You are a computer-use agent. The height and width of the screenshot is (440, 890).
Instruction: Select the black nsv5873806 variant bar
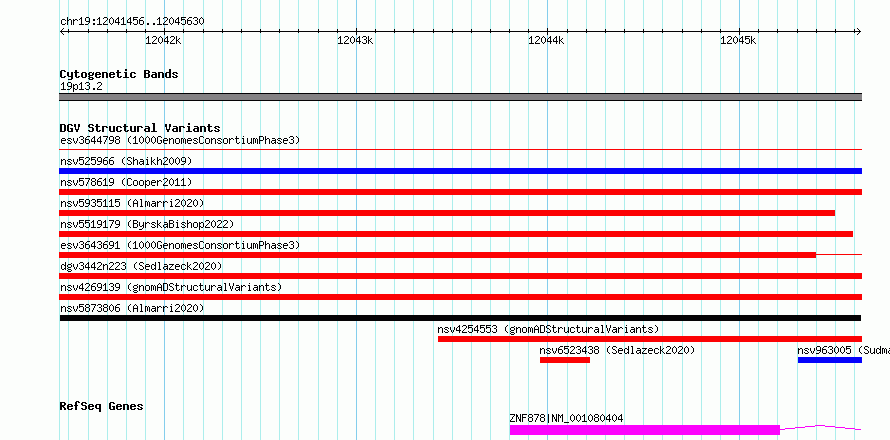point(460,318)
